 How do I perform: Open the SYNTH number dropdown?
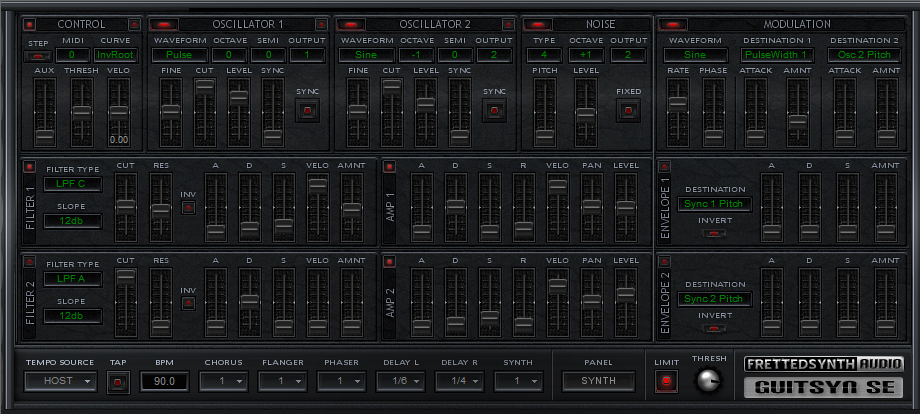(519, 381)
